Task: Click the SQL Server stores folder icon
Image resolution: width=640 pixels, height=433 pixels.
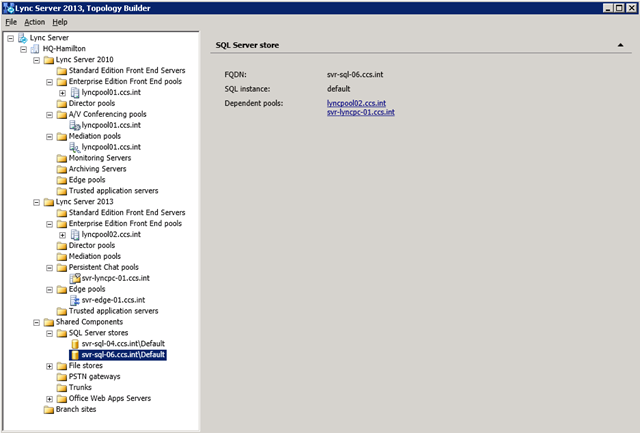Action: [x=62, y=333]
